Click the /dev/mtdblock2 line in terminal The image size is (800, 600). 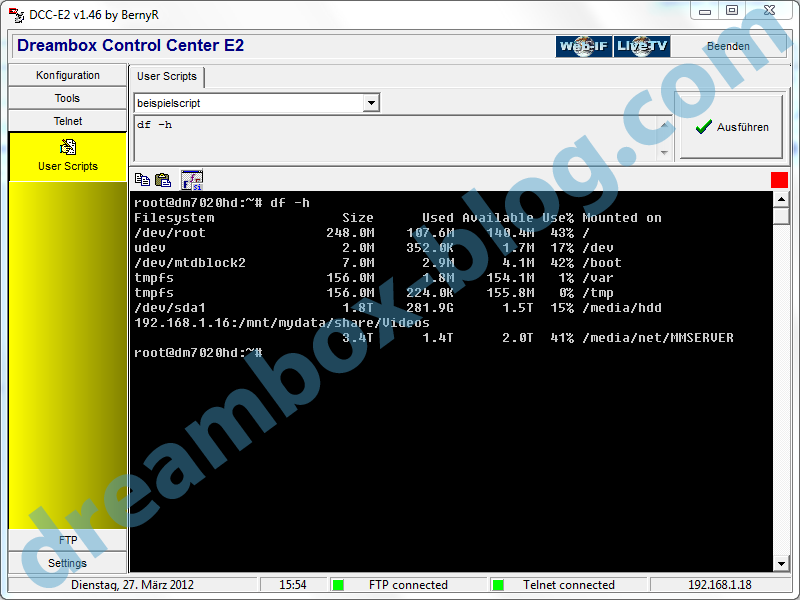pyautogui.click(x=378, y=263)
